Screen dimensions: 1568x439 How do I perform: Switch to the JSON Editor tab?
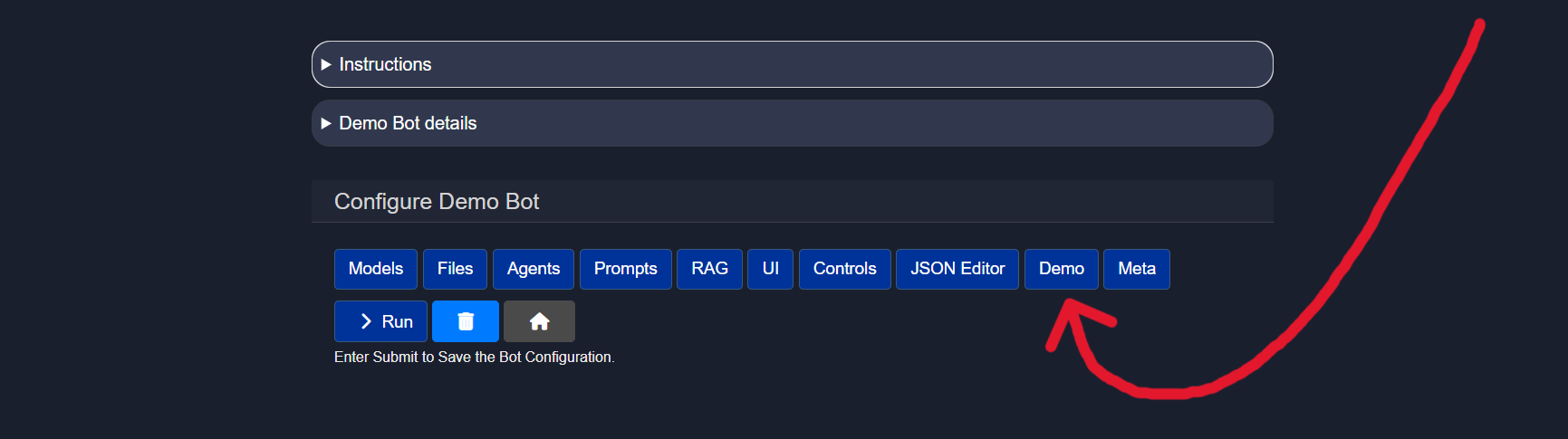tap(957, 269)
